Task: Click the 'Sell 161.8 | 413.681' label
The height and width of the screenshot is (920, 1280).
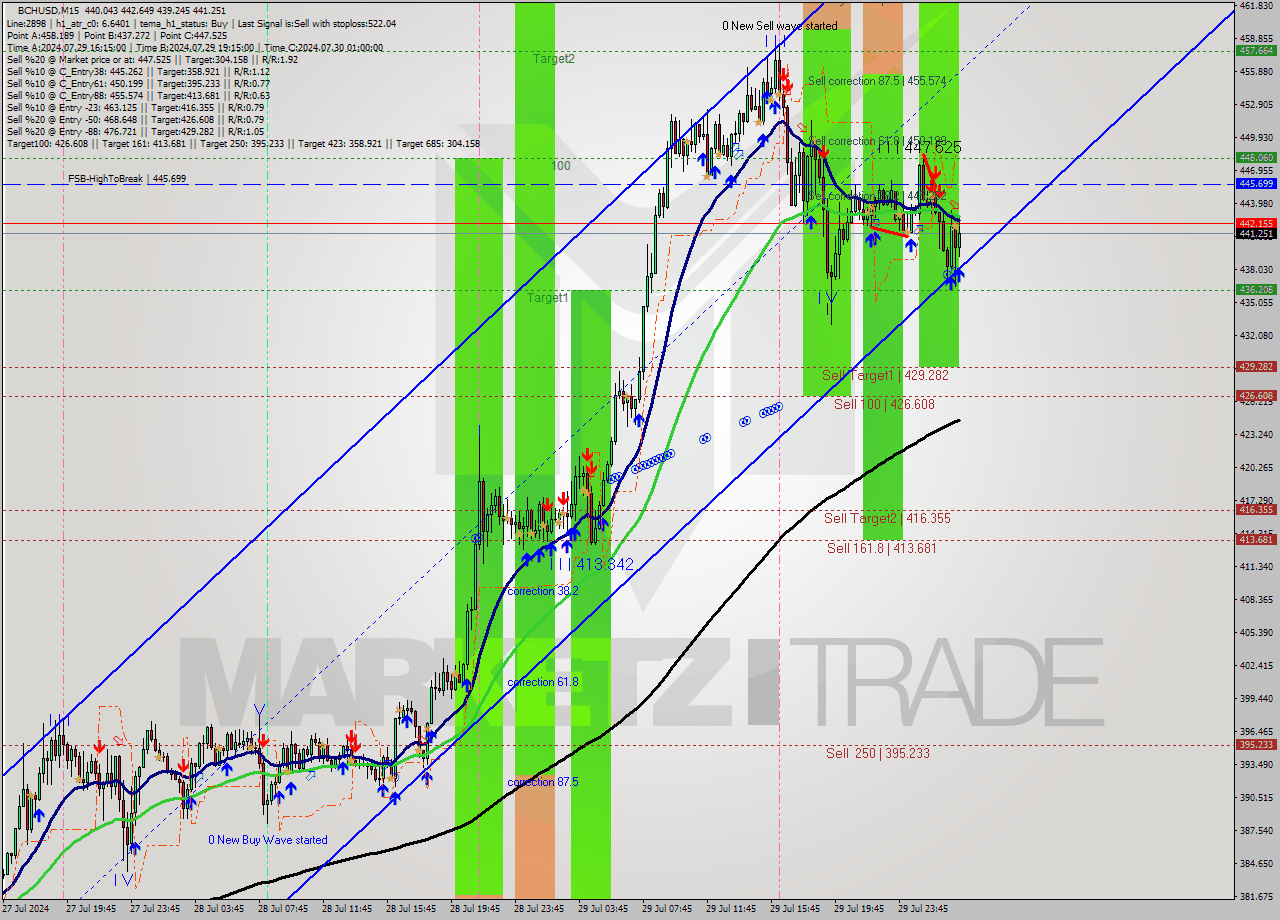Action: (881, 548)
